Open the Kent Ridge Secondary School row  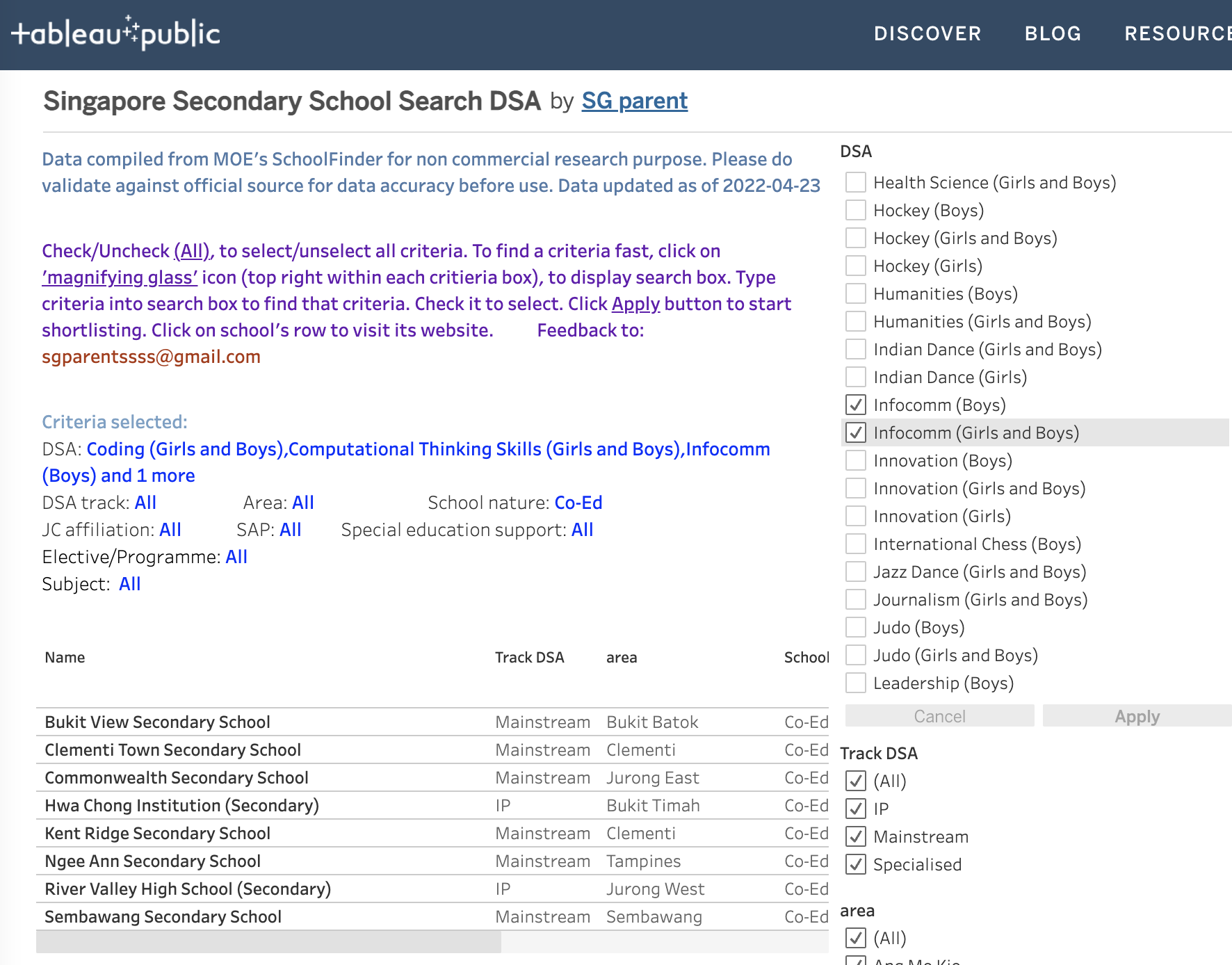point(432,833)
